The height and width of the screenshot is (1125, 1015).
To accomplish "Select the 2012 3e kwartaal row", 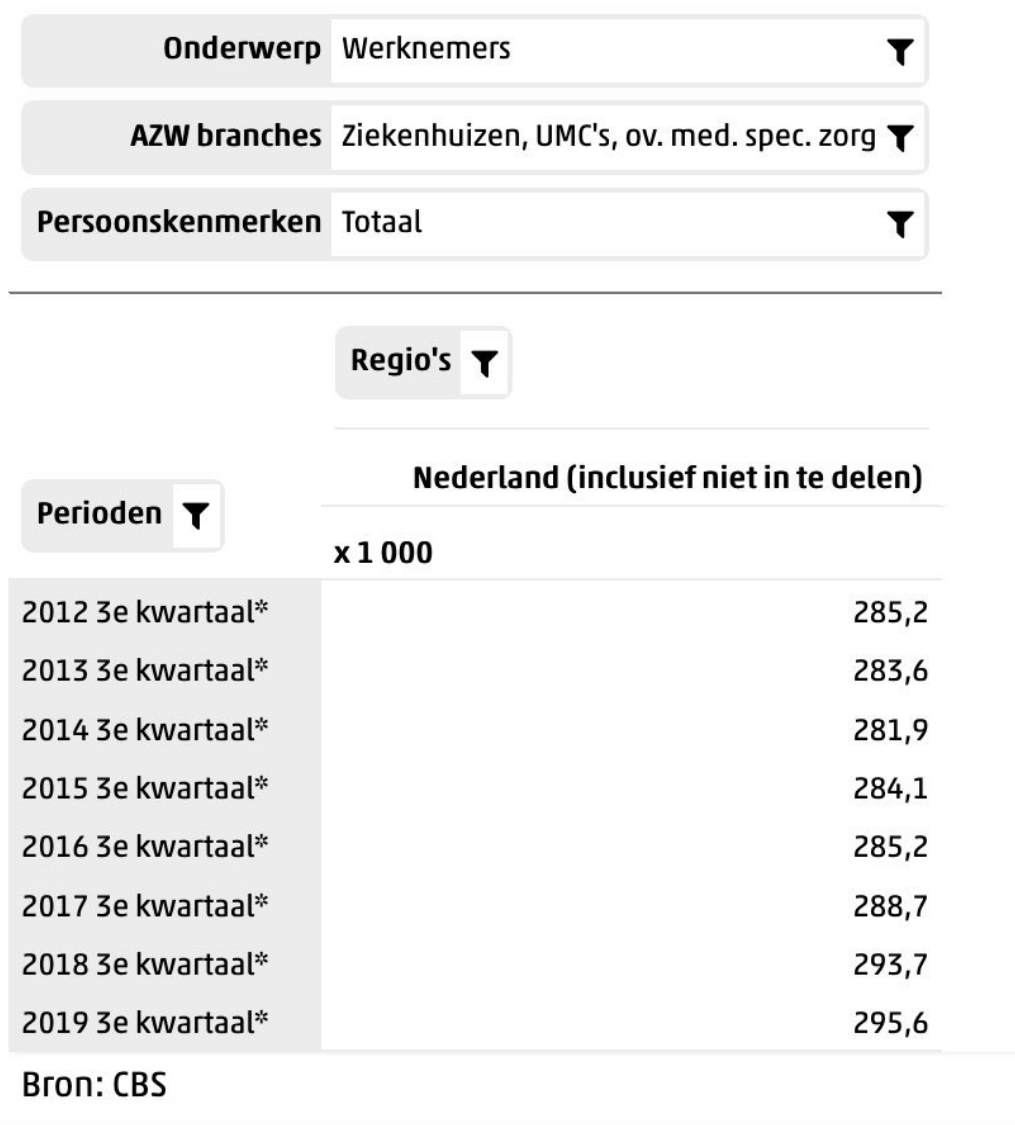I will [x=146, y=610].
